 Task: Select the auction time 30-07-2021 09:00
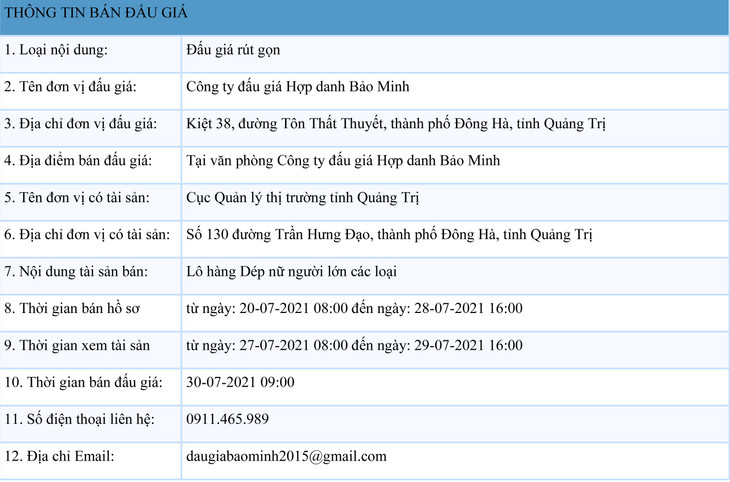[x=240, y=382]
